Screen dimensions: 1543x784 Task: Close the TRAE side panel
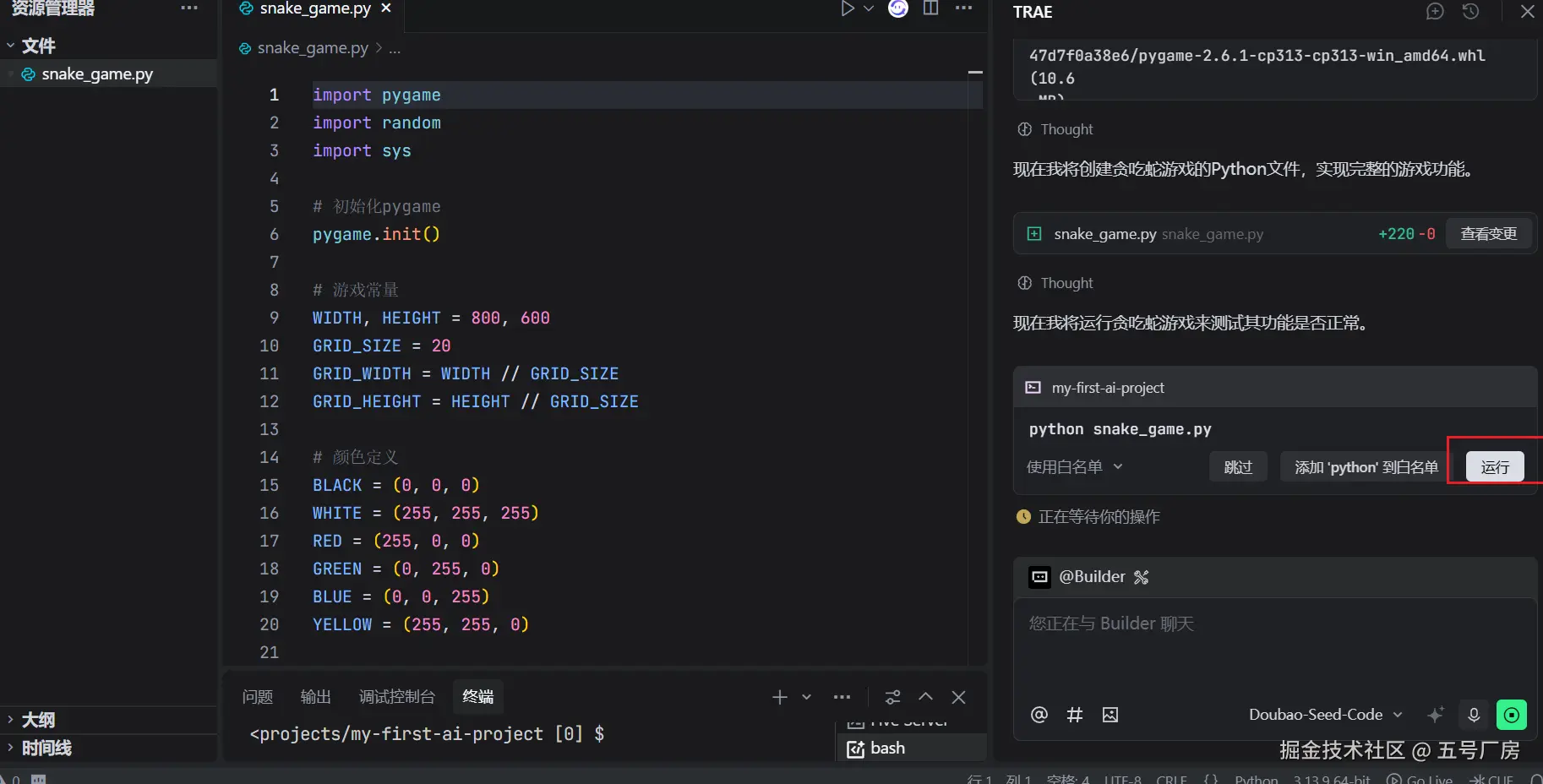1527,11
